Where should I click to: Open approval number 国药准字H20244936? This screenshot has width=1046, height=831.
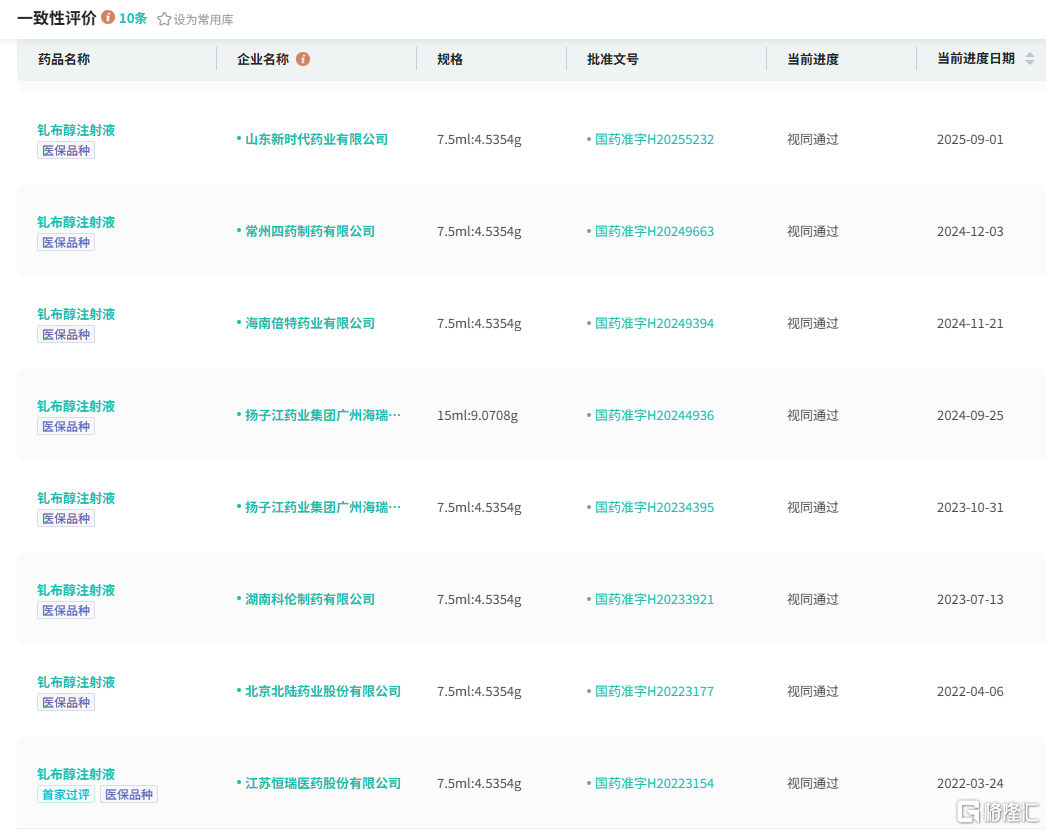[x=654, y=416]
